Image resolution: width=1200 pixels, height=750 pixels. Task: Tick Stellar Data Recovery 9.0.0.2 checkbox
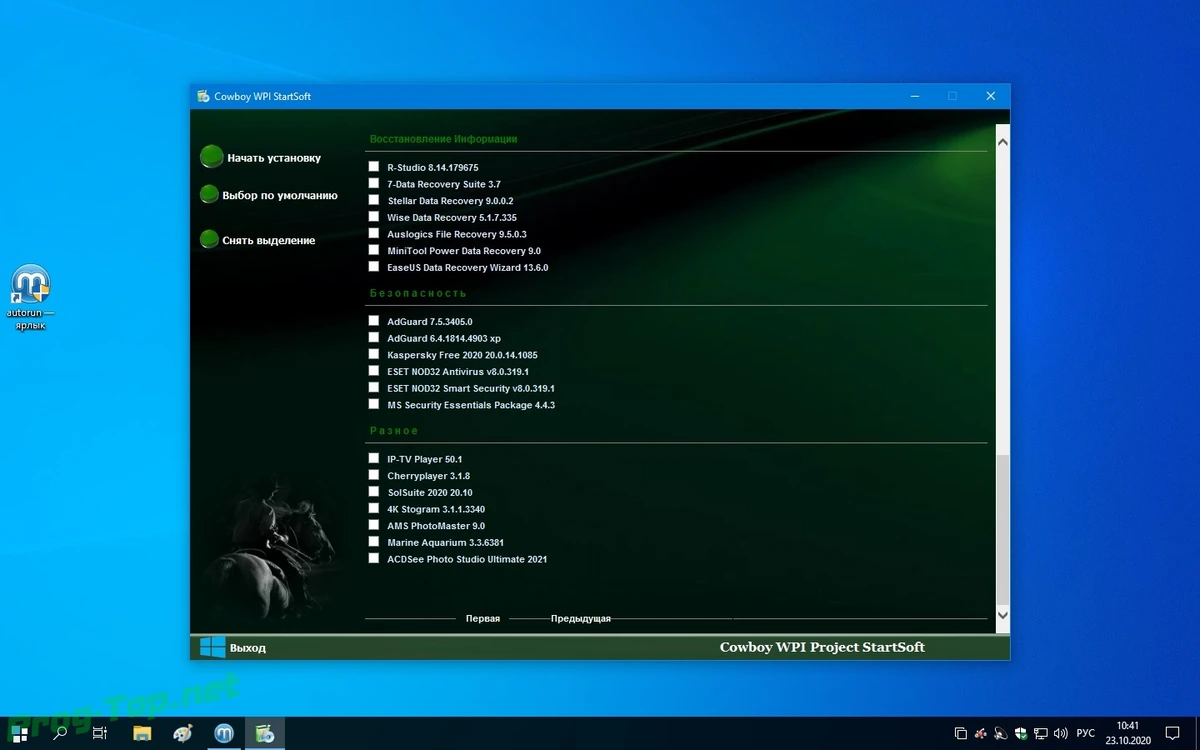[374, 200]
